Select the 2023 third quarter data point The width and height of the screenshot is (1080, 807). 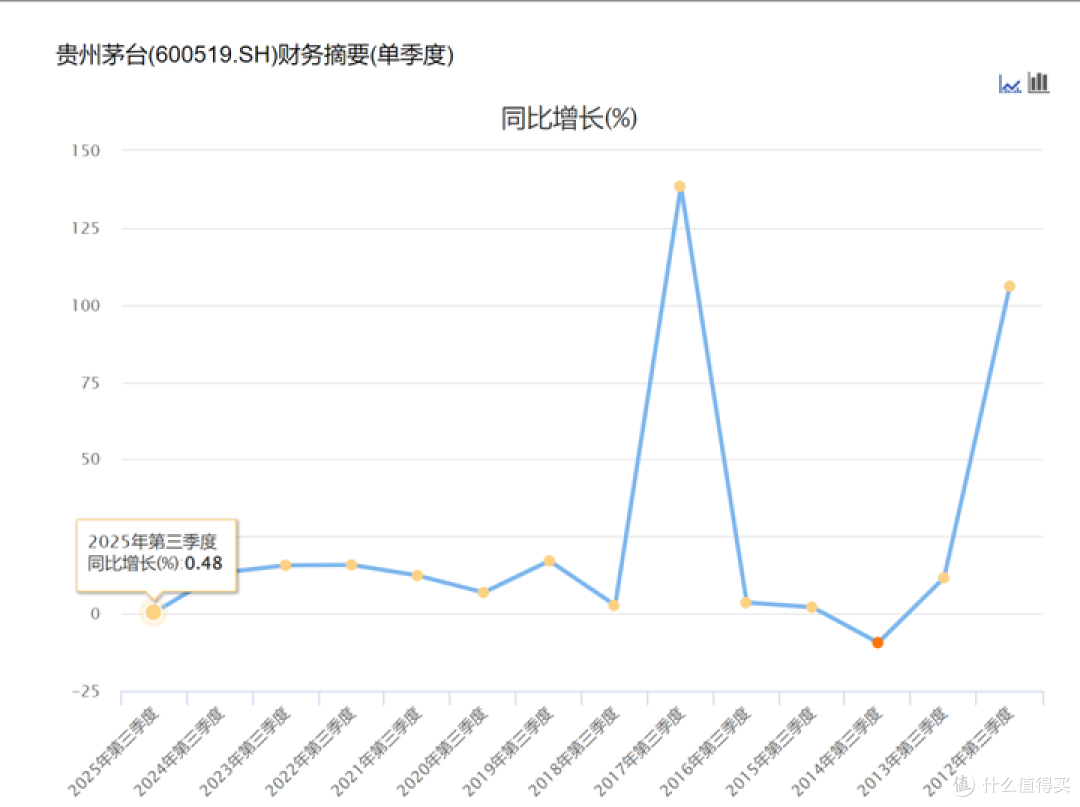point(285,565)
